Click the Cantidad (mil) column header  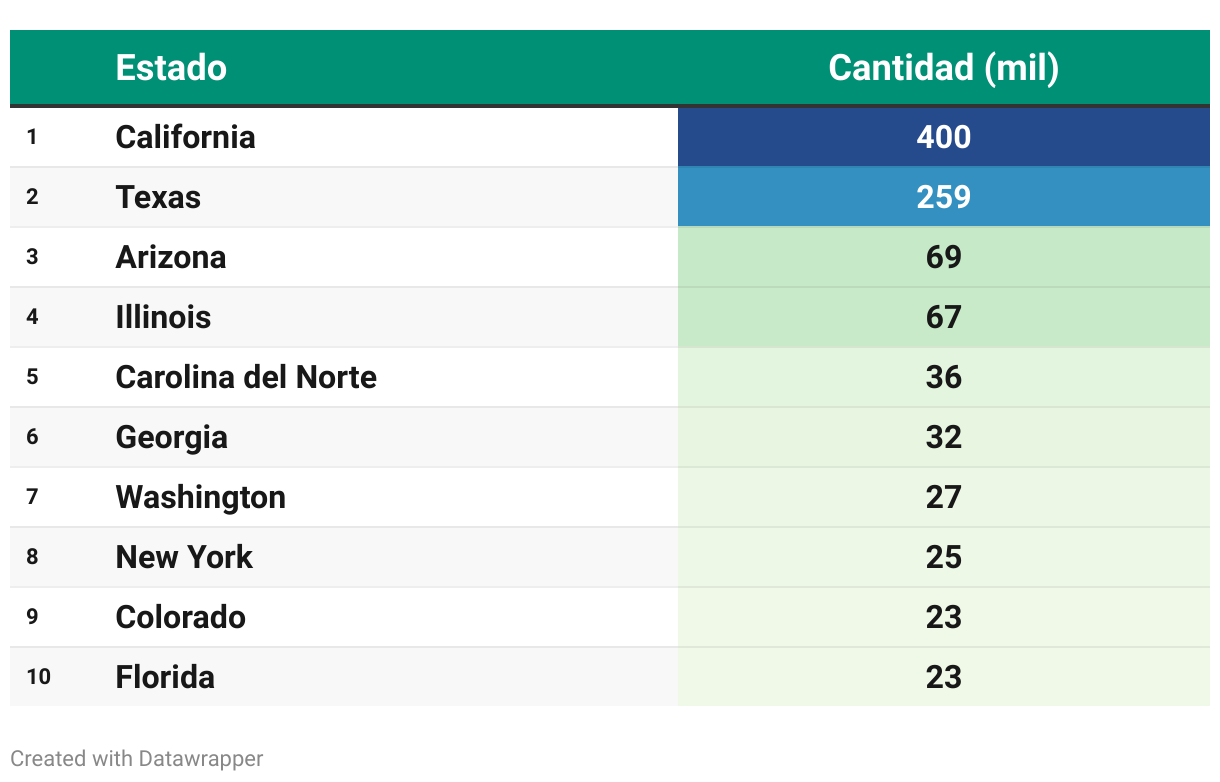943,68
